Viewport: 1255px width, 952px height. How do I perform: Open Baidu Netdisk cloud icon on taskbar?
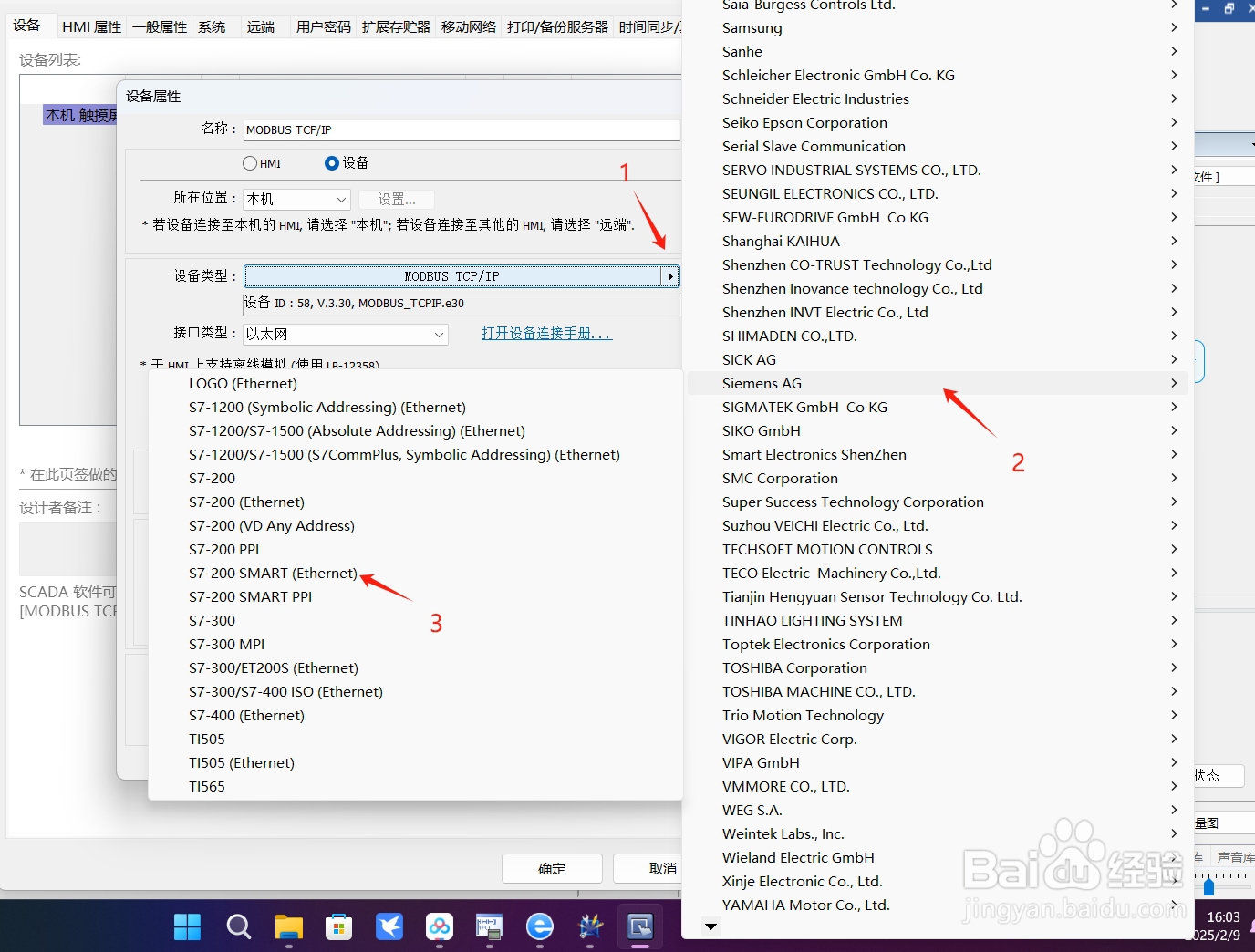click(440, 926)
